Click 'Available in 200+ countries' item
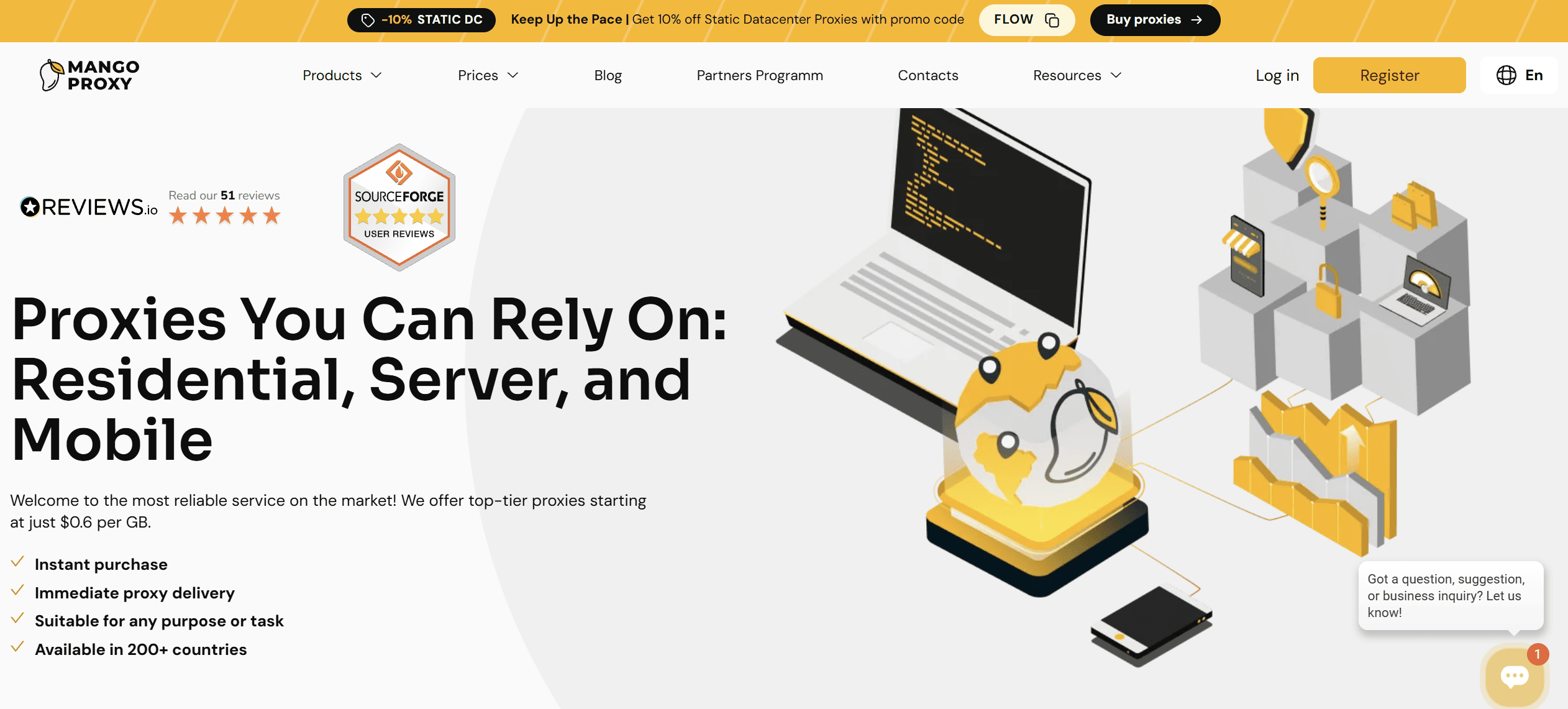 (141, 649)
